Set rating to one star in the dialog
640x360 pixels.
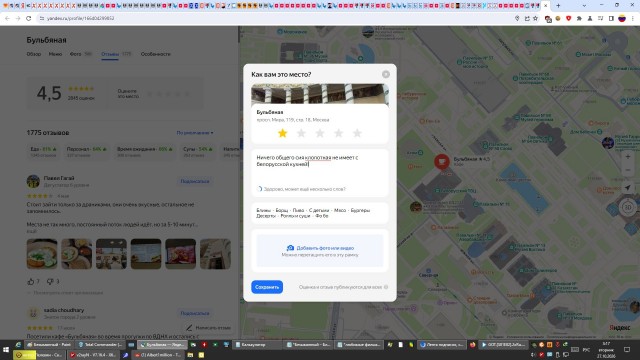(x=282, y=133)
